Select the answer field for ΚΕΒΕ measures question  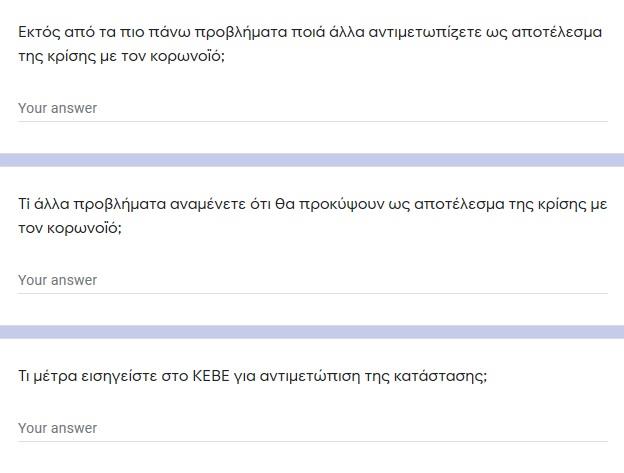pyautogui.click(x=312, y=428)
